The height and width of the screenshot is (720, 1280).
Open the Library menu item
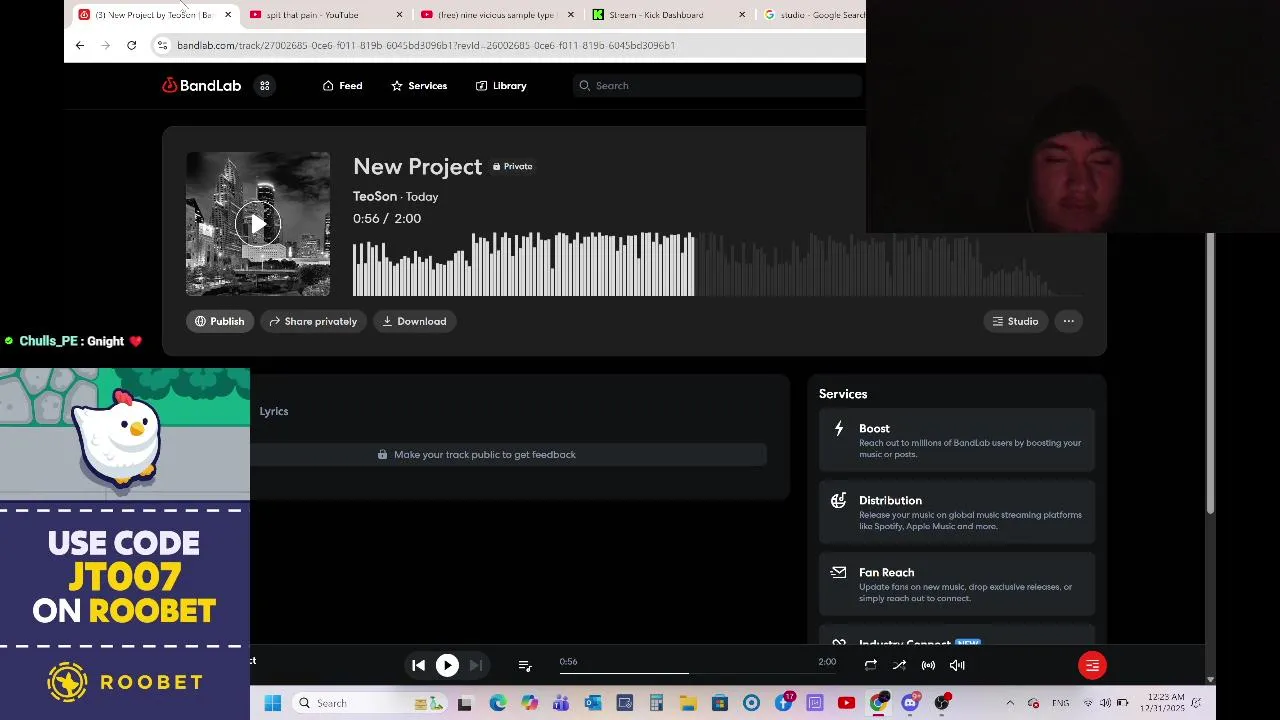click(x=501, y=86)
